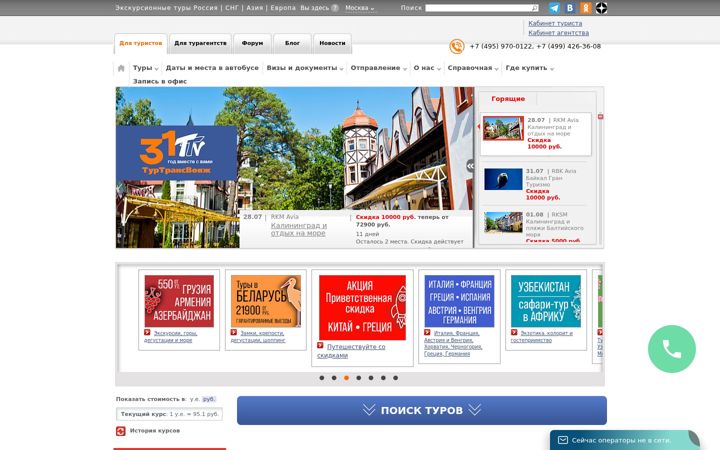Click the orange phone icon near numbers

(456, 46)
